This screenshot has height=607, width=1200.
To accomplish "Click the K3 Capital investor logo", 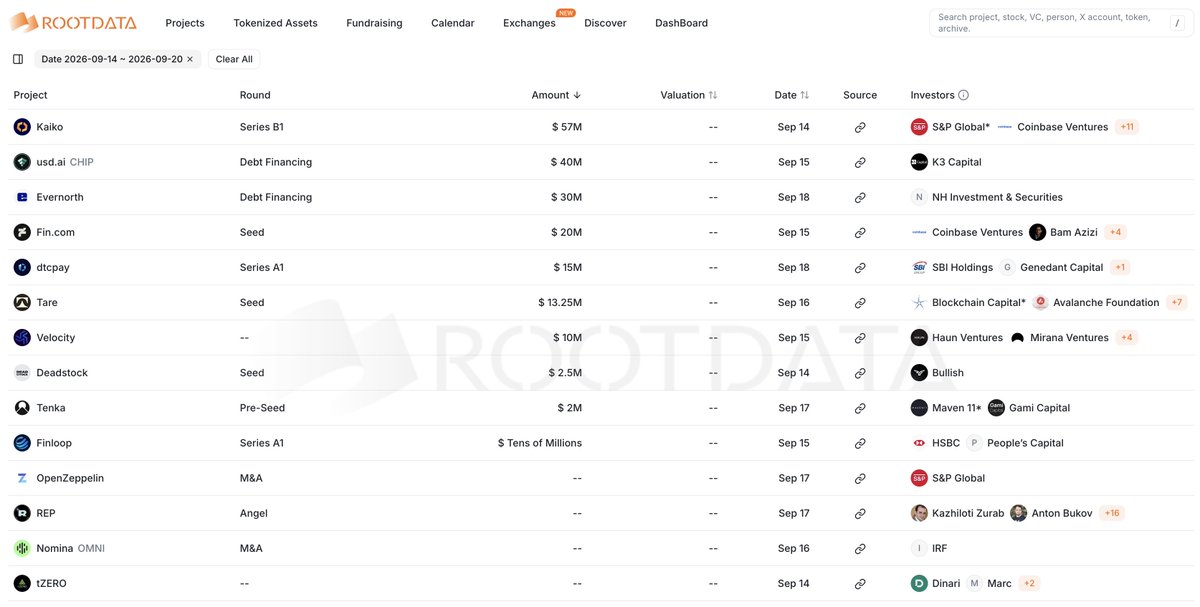I will point(919,162).
